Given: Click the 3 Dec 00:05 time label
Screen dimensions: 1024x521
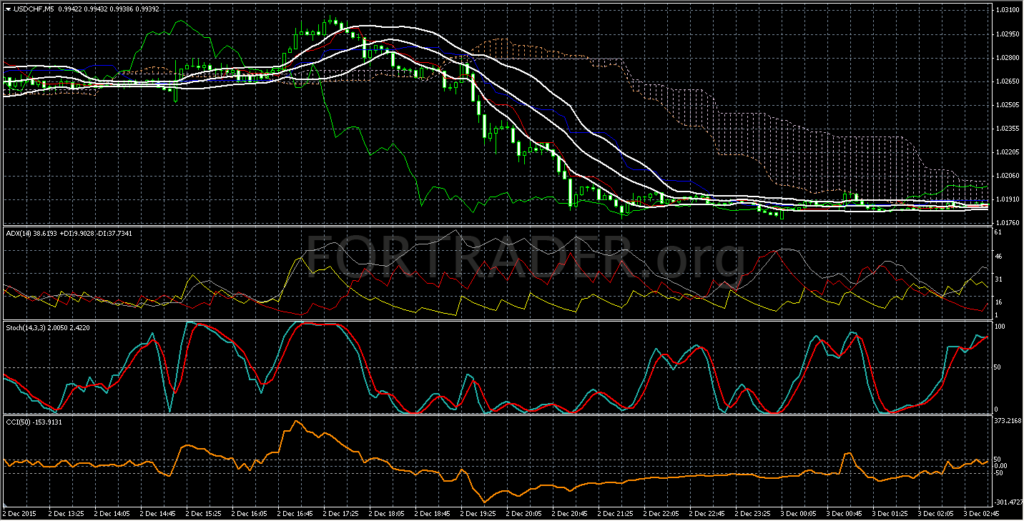Looking at the screenshot, I should pyautogui.click(x=800, y=514).
